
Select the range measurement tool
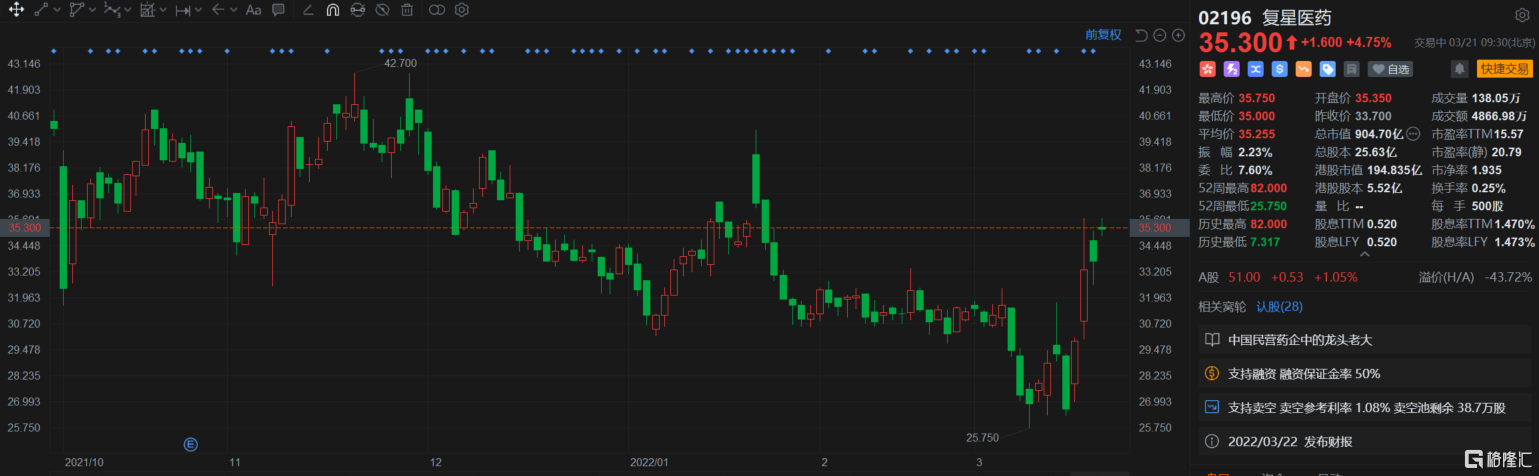pyautogui.click(x=183, y=10)
